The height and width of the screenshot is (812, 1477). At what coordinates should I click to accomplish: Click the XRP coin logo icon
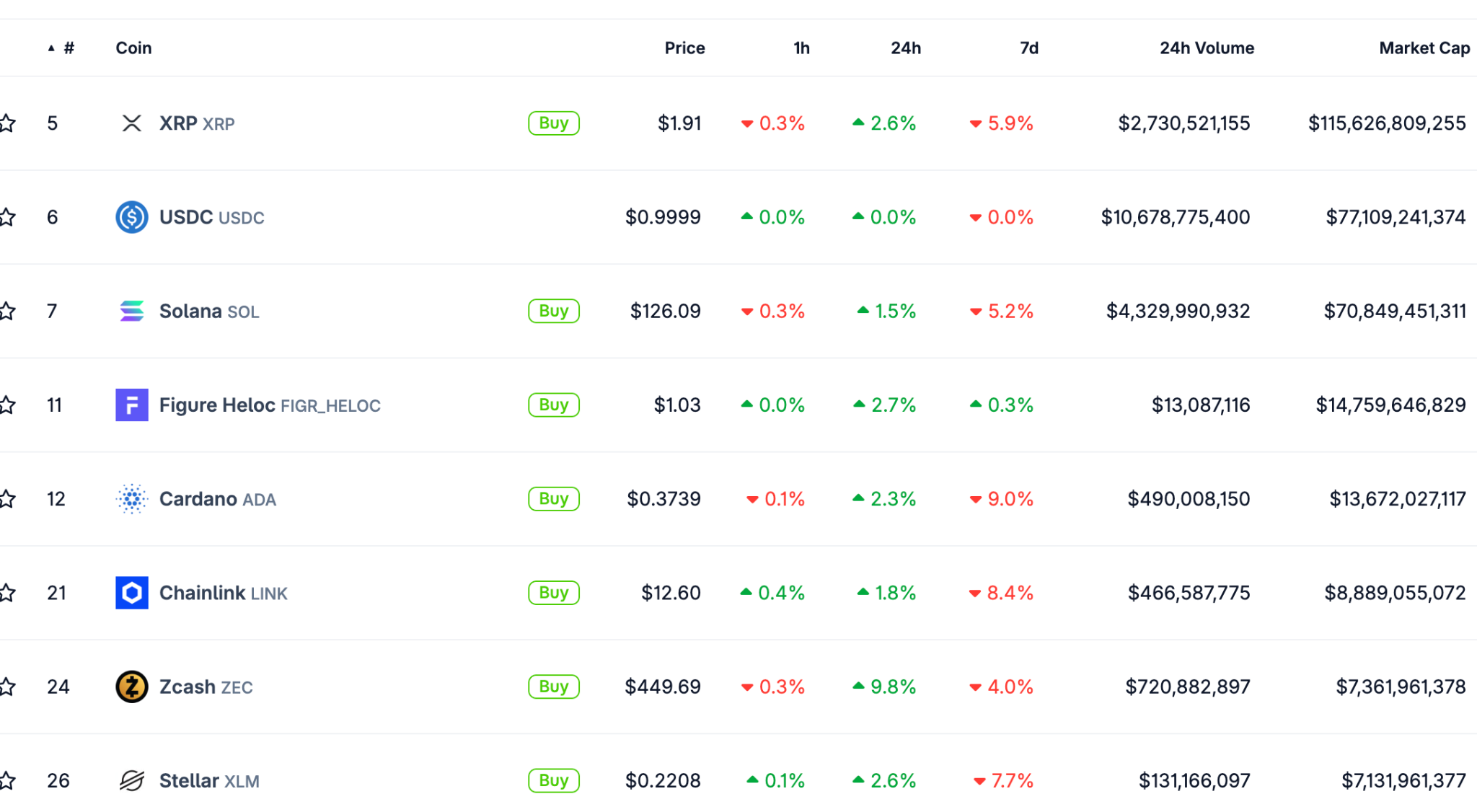[x=131, y=123]
